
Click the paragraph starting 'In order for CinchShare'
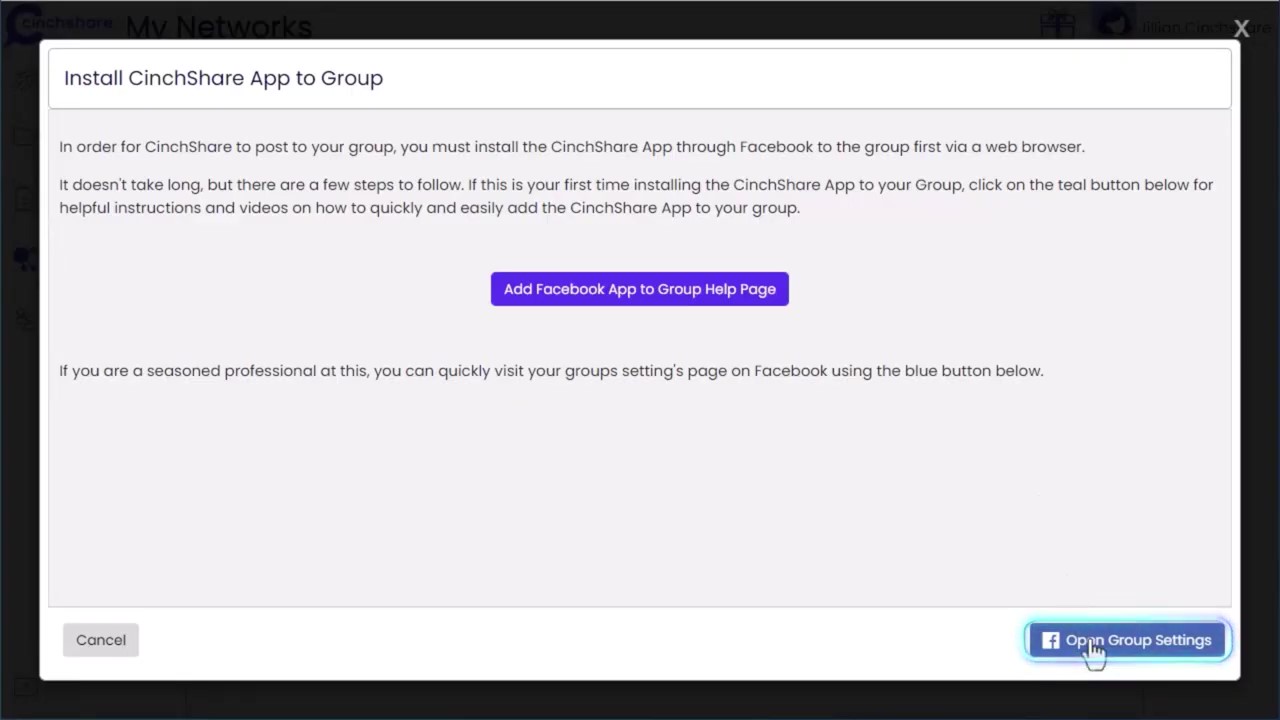pyautogui.click(x=572, y=147)
